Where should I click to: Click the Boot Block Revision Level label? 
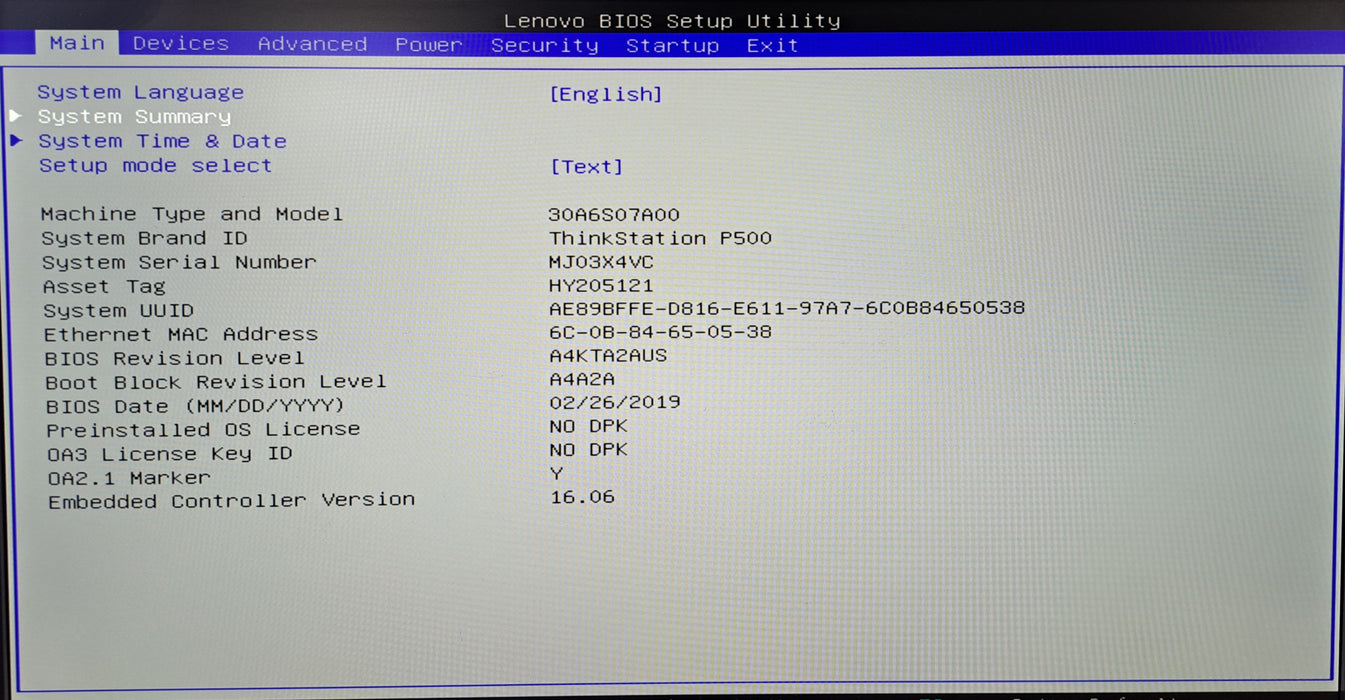(x=216, y=382)
